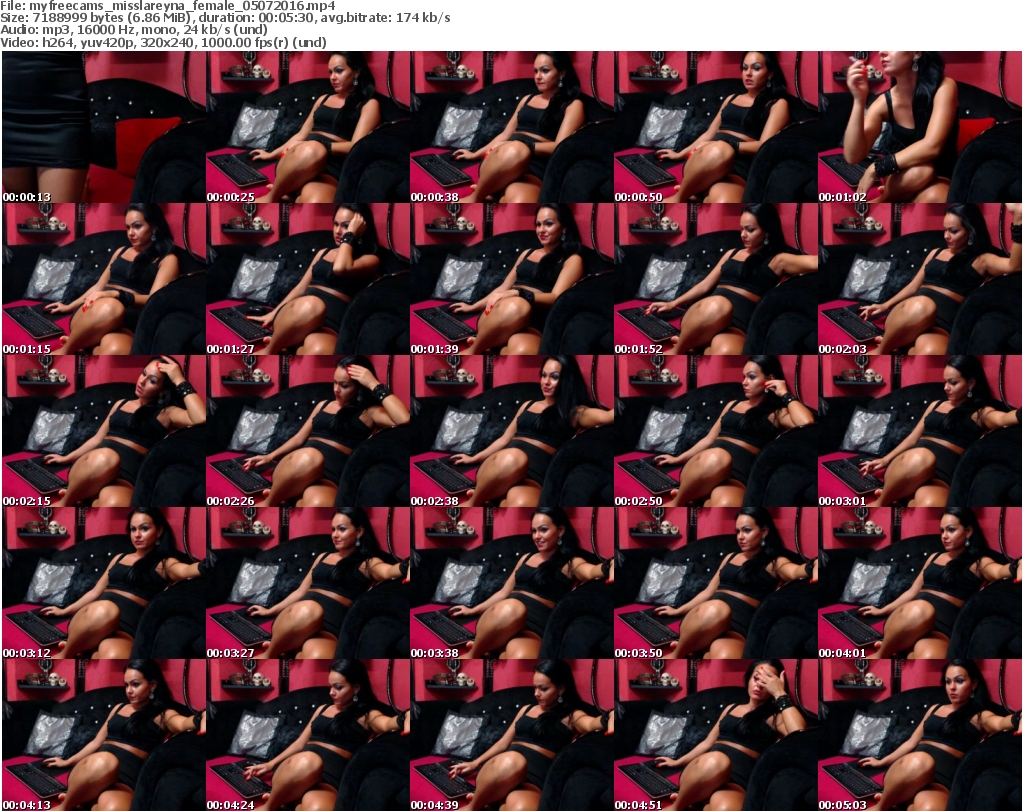This screenshot has width=1024, height=811.
Task: Click the 'Video: h264, yuv420p' info line
Action: [x=163, y=42]
